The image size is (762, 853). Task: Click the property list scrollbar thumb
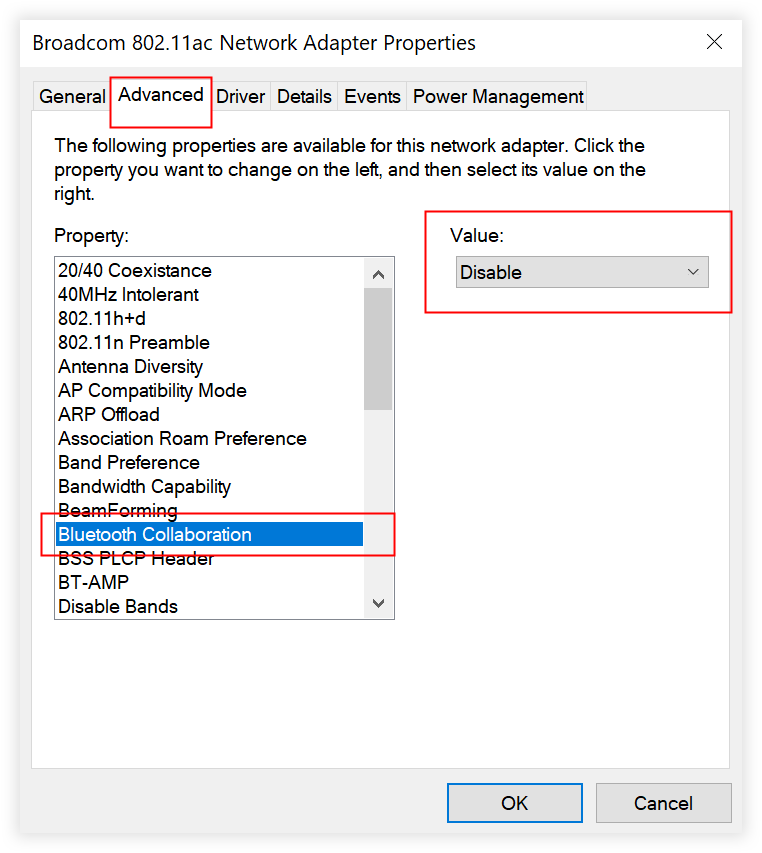pyautogui.click(x=379, y=349)
